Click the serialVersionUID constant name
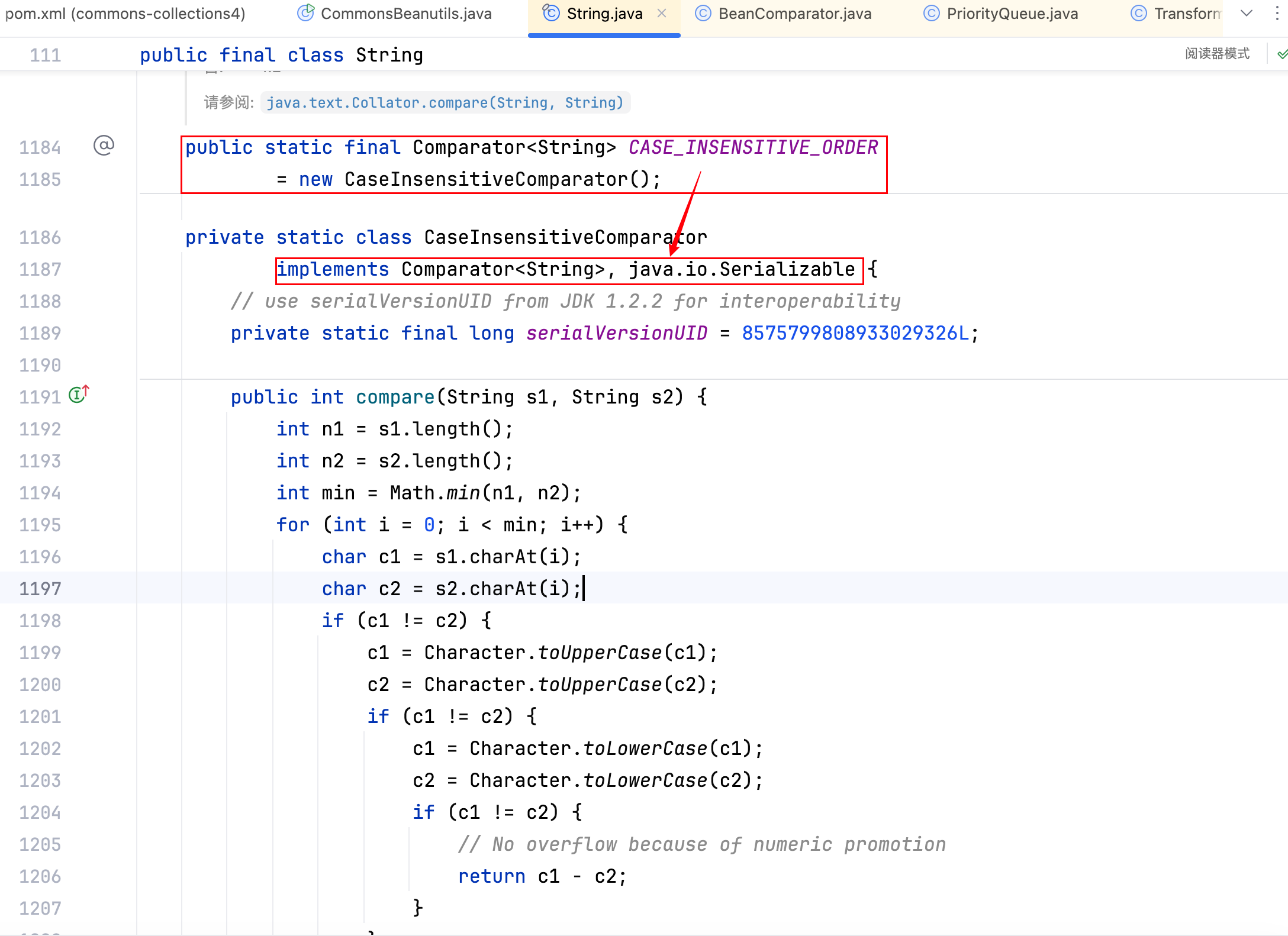This screenshot has width=1288, height=936. click(x=616, y=333)
